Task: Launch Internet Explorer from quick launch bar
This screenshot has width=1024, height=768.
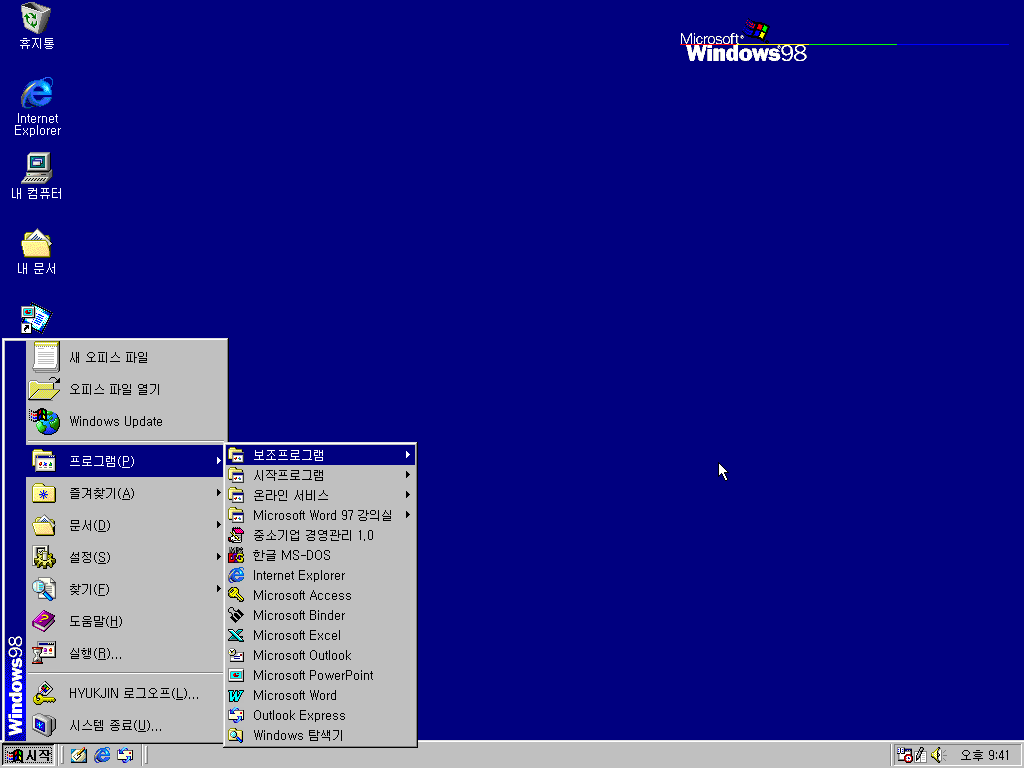Action: (x=102, y=756)
